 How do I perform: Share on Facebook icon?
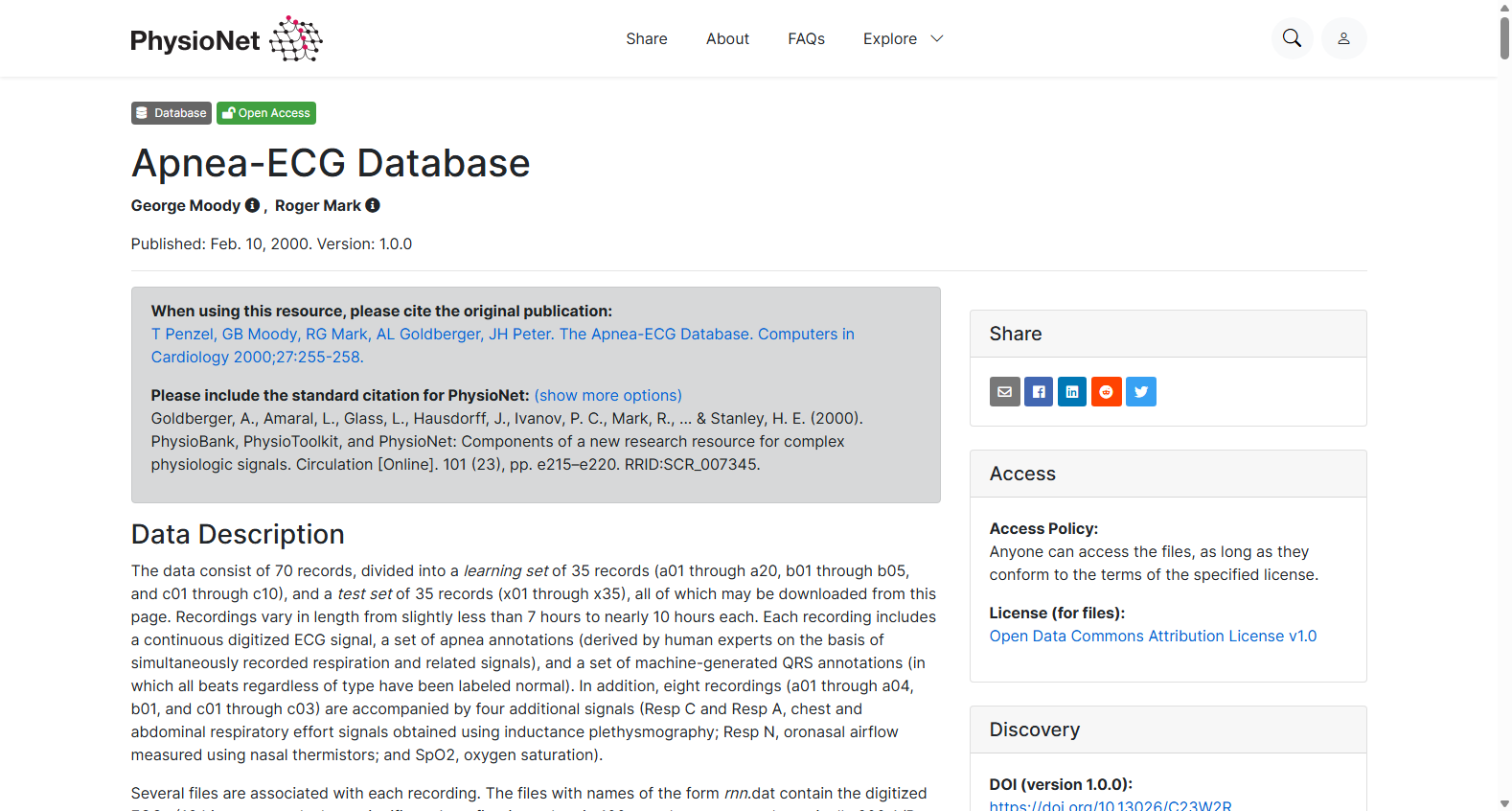coord(1039,391)
